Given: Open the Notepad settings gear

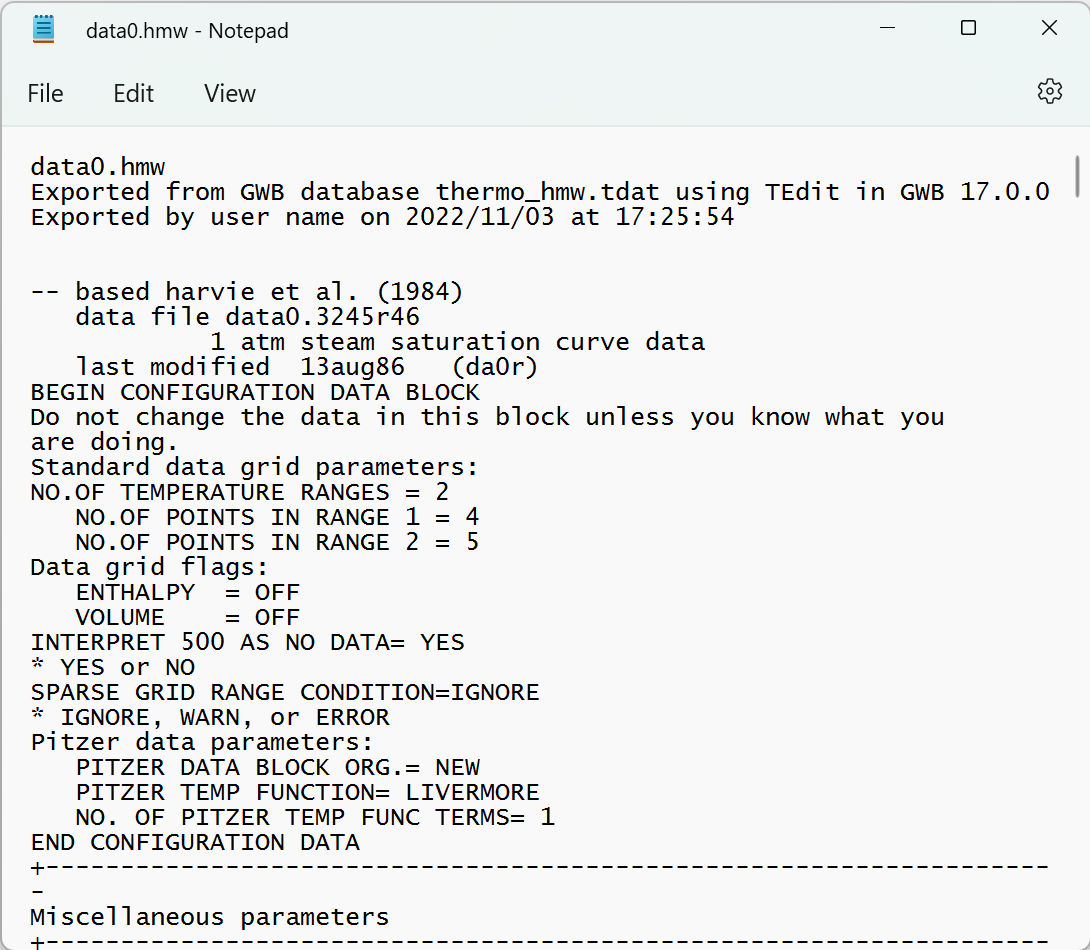Looking at the screenshot, I should 1049,91.
